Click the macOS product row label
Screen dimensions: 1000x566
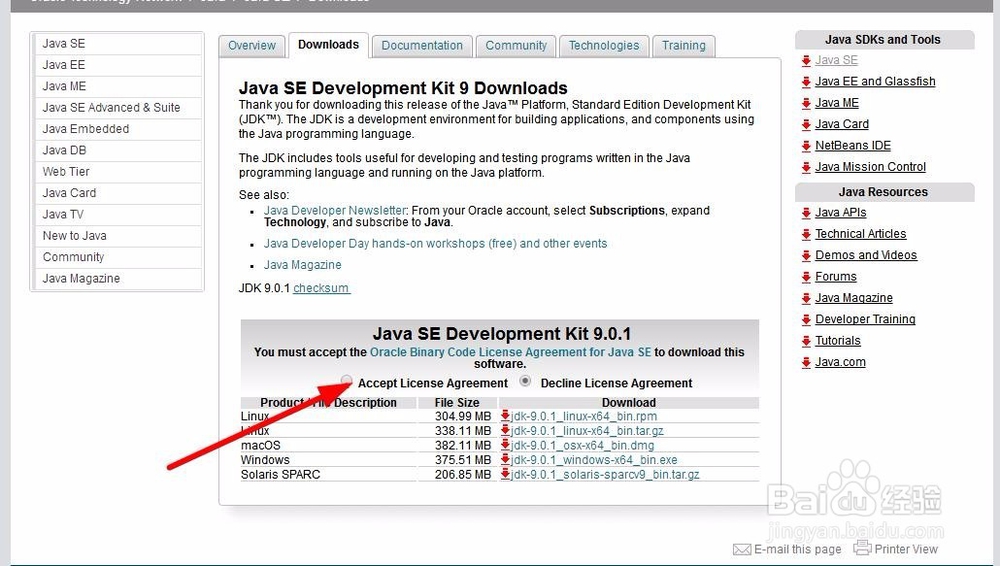pos(261,445)
